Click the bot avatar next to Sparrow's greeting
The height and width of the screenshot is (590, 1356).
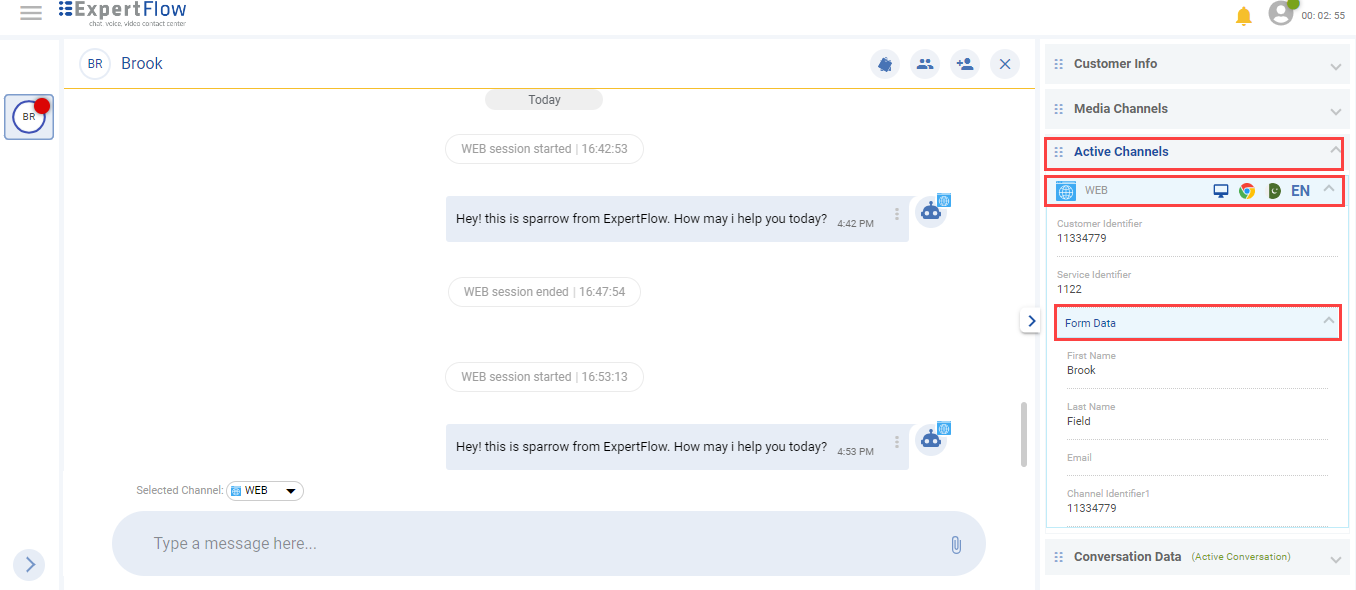point(931,210)
